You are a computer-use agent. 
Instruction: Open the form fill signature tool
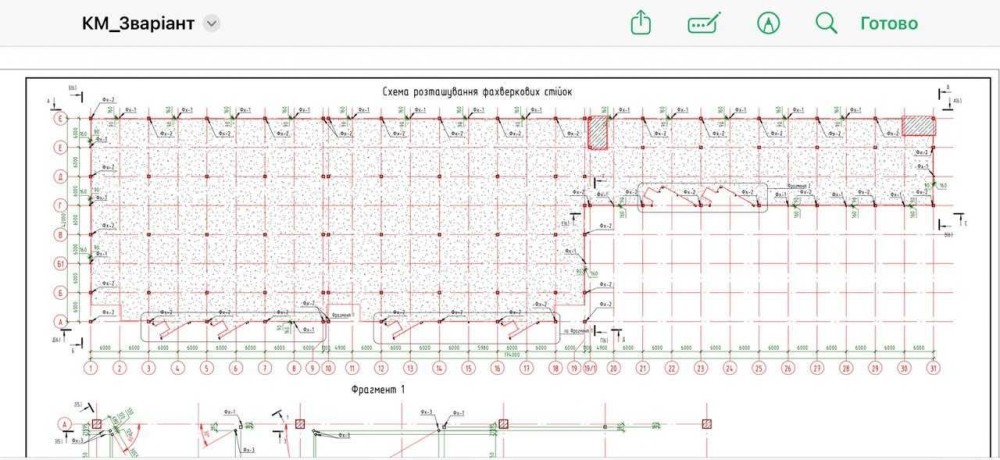click(704, 23)
